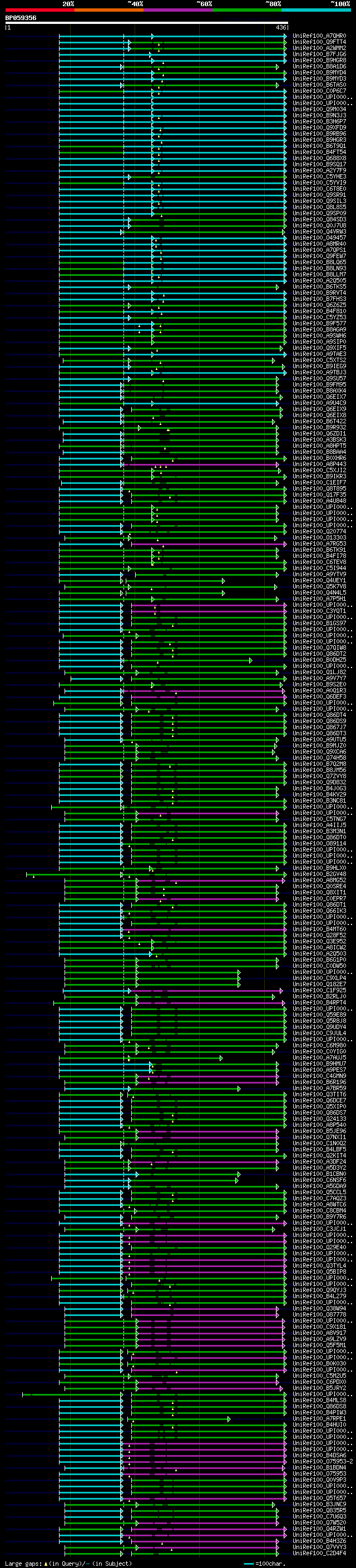Click the cyan ~100% identity legend segment

tap(316, 10)
